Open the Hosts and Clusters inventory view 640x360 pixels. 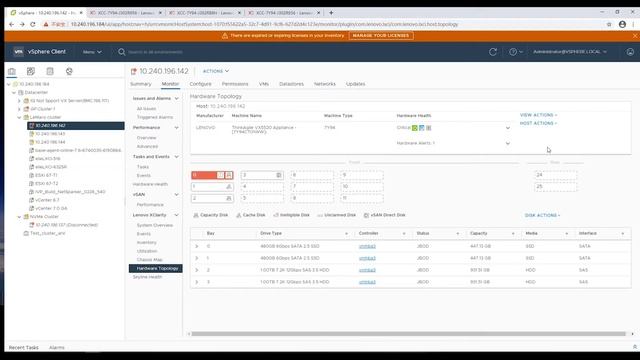coord(12,71)
